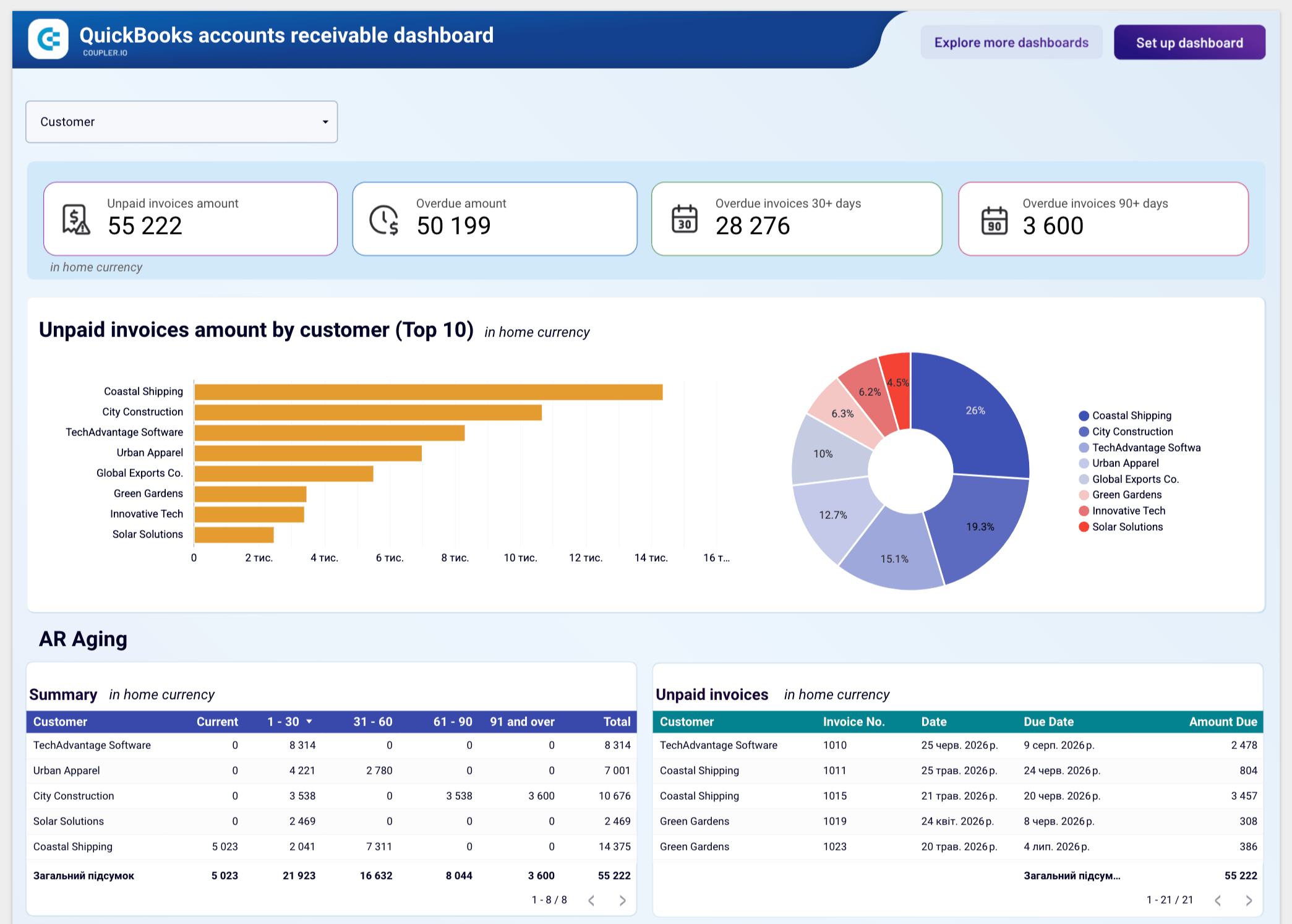This screenshot has width=1292, height=924.
Task: Click Coastal Shipping legend color dot
Action: click(1084, 416)
